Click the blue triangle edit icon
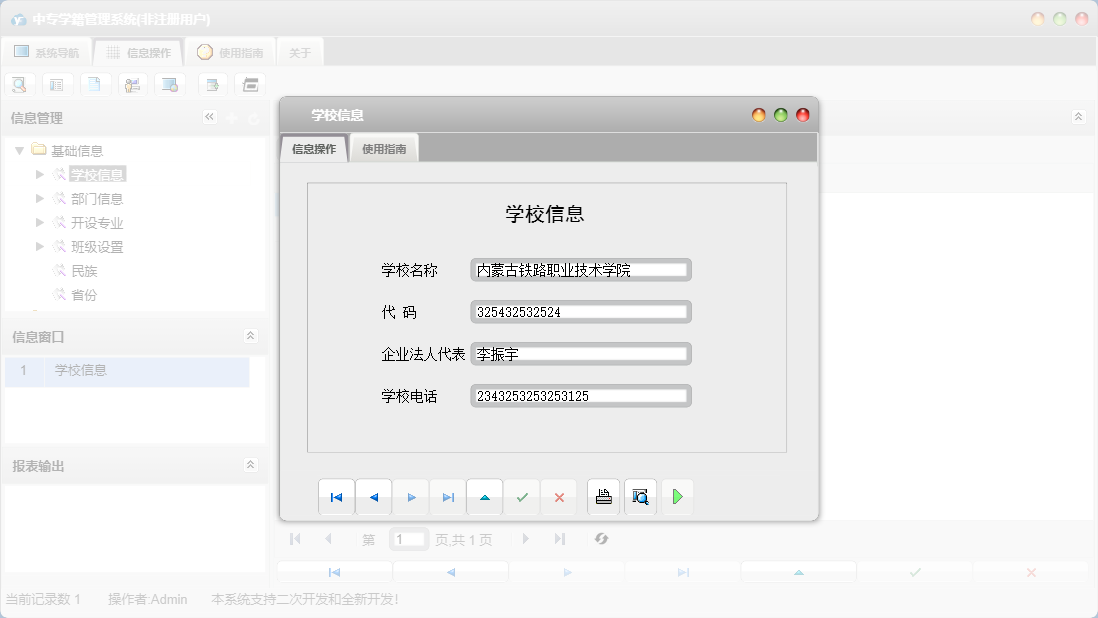The height and width of the screenshot is (618, 1098). pos(485,497)
